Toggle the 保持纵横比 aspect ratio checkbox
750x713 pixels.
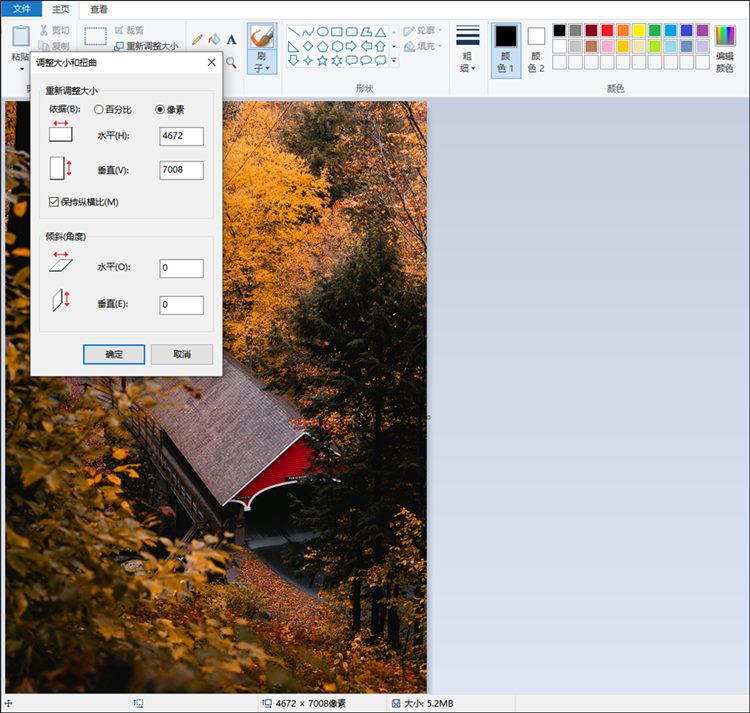[x=54, y=202]
